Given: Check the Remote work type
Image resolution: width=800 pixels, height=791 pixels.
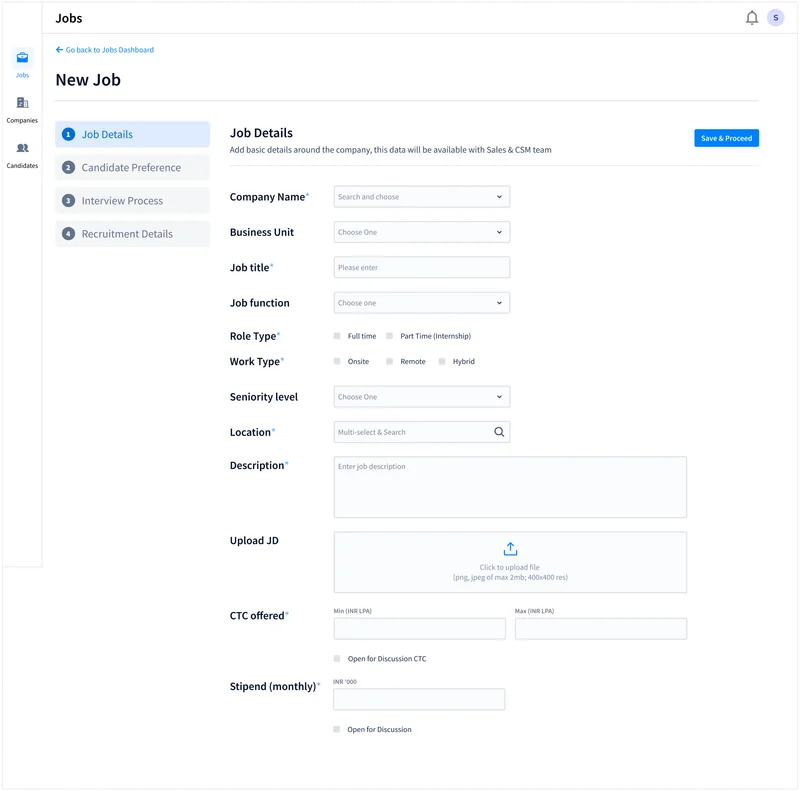Looking at the screenshot, I should tap(389, 361).
